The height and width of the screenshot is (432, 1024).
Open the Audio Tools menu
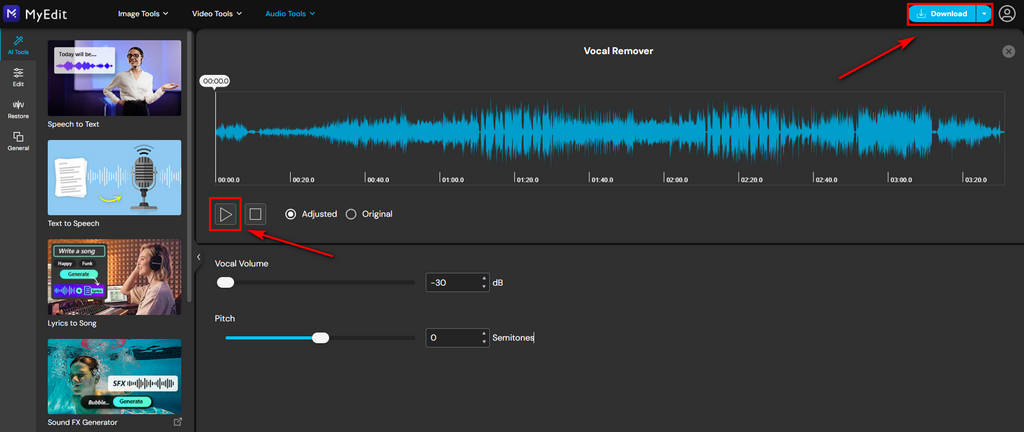290,13
